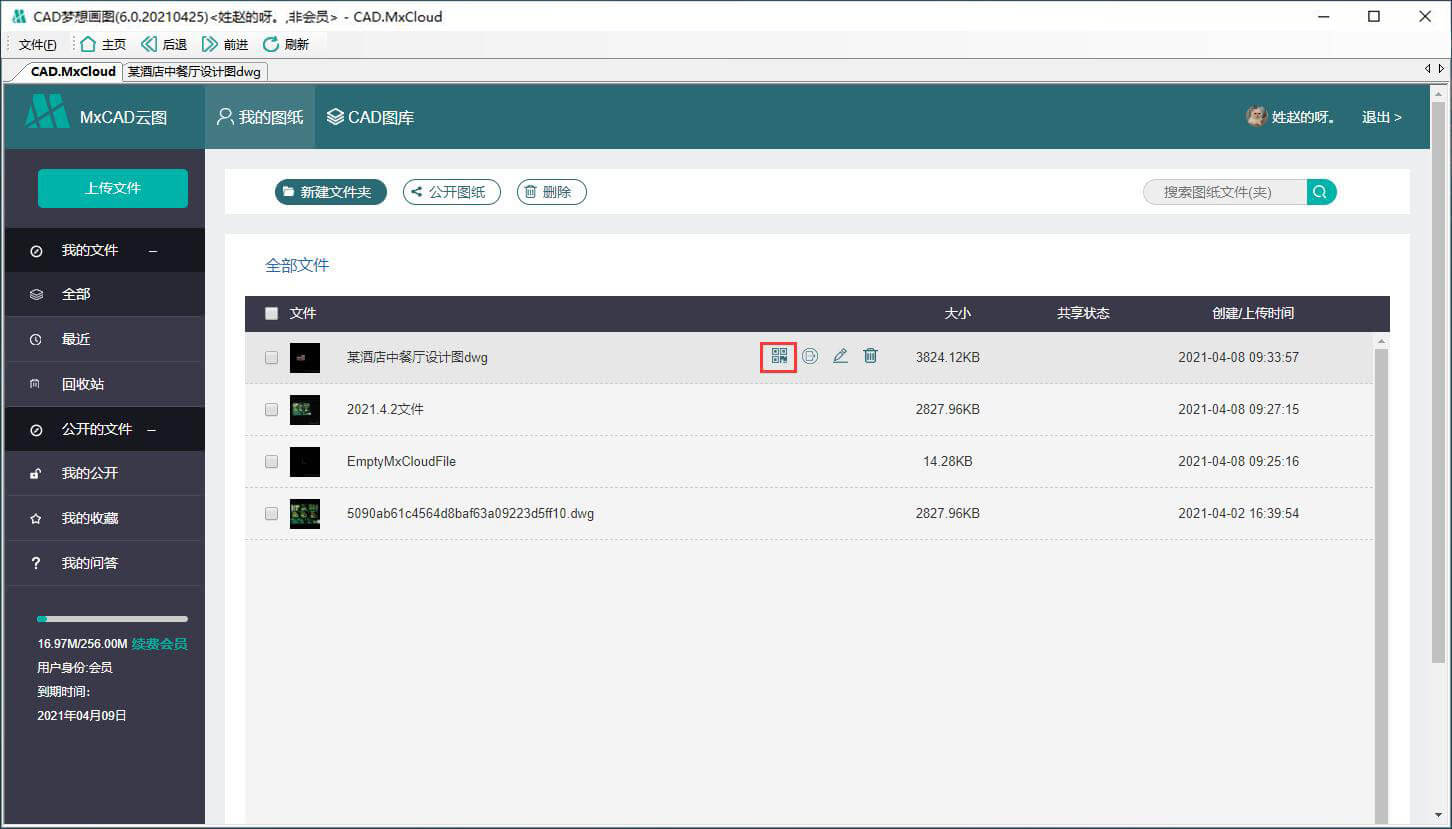This screenshot has height=829, width=1452.
Task: Click the timestamp 2021-04-08 09:27:15
Action: pyautogui.click(x=1238, y=409)
